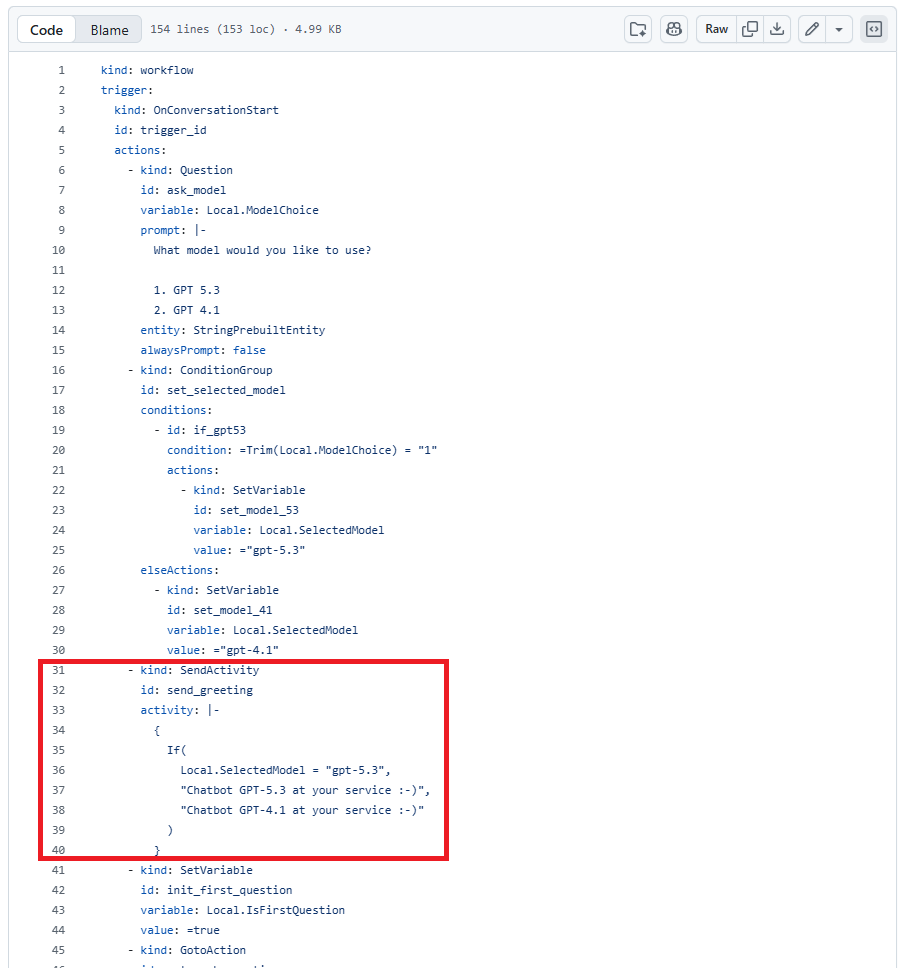Click the 'id: send_greeting' code line

click(x=196, y=690)
